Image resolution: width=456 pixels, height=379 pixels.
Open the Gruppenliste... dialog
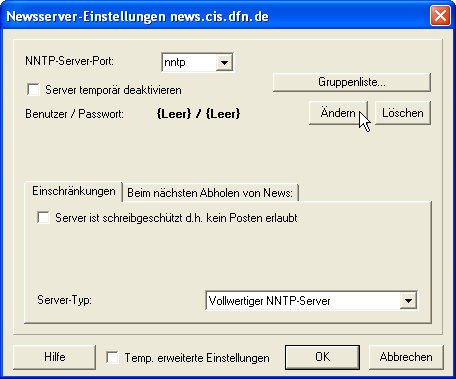[352, 82]
